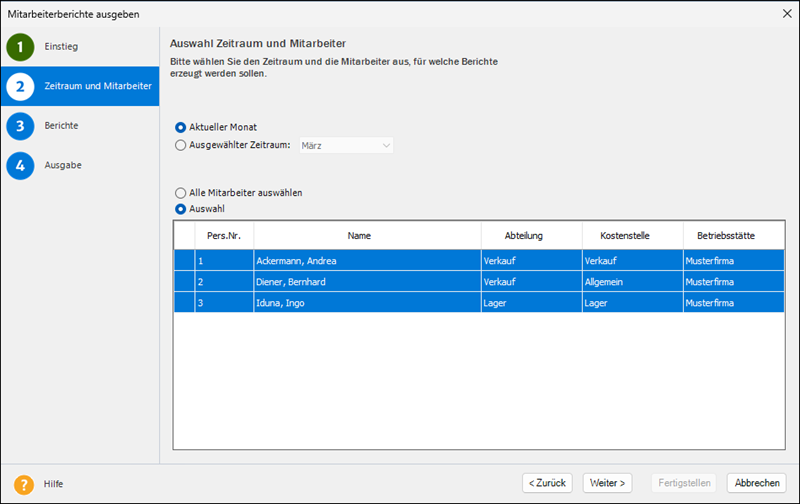Click the Zurück button
This screenshot has height=504, width=800.
tap(547, 483)
